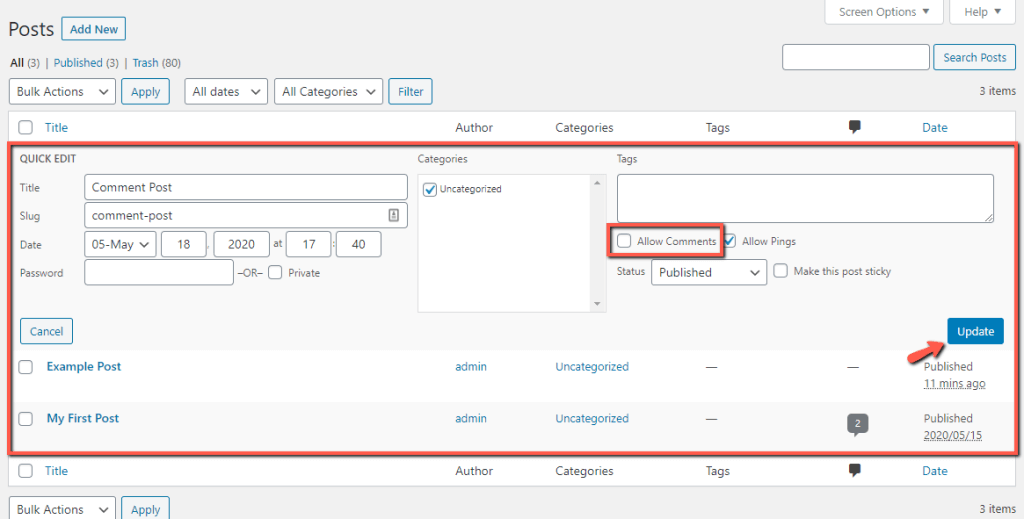This screenshot has width=1024, height=519.
Task: Click the day field showing 18
Action: coord(184,244)
